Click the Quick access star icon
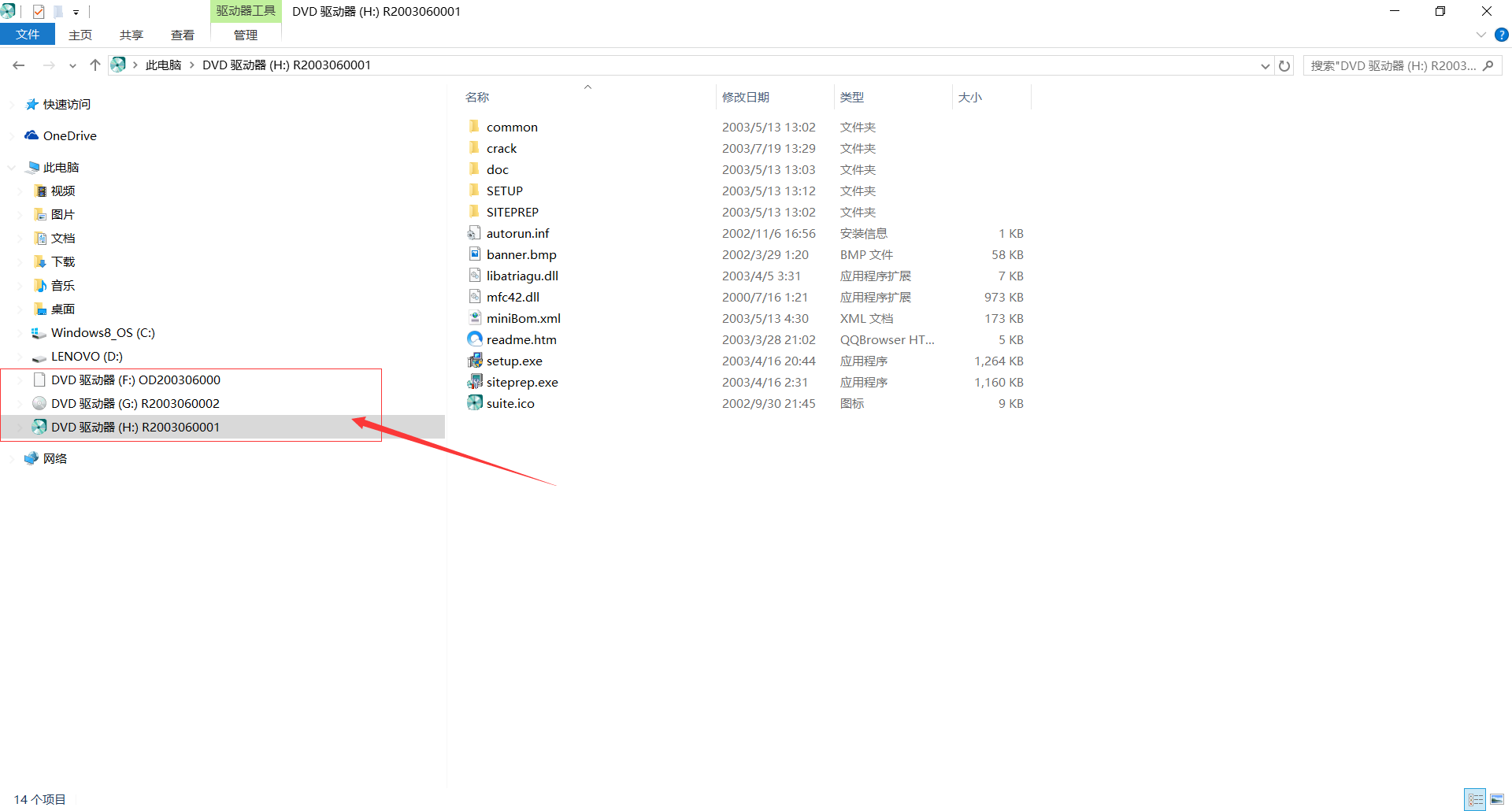 click(x=31, y=104)
